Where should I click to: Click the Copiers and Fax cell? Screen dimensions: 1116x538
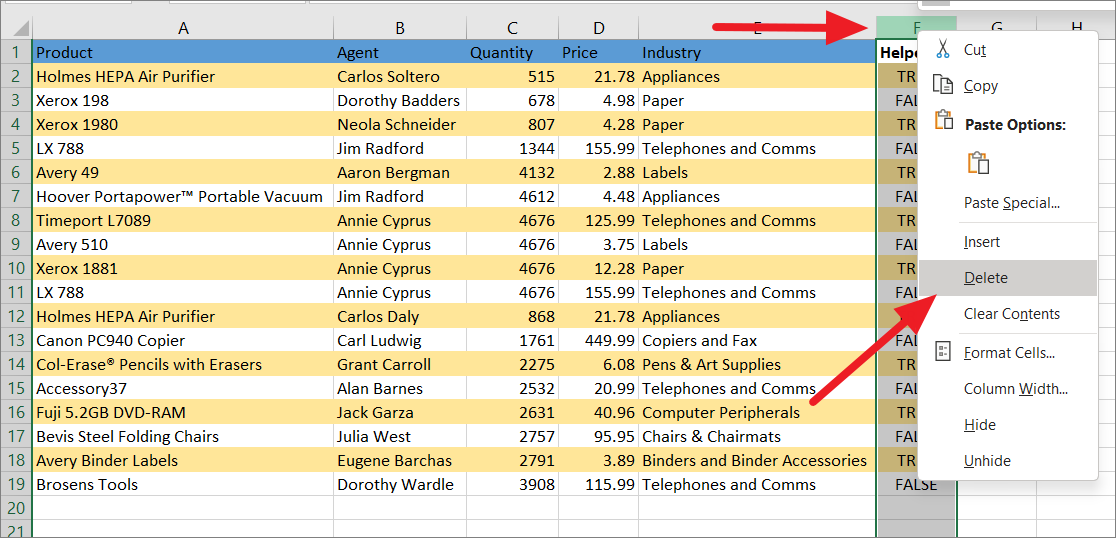(757, 341)
